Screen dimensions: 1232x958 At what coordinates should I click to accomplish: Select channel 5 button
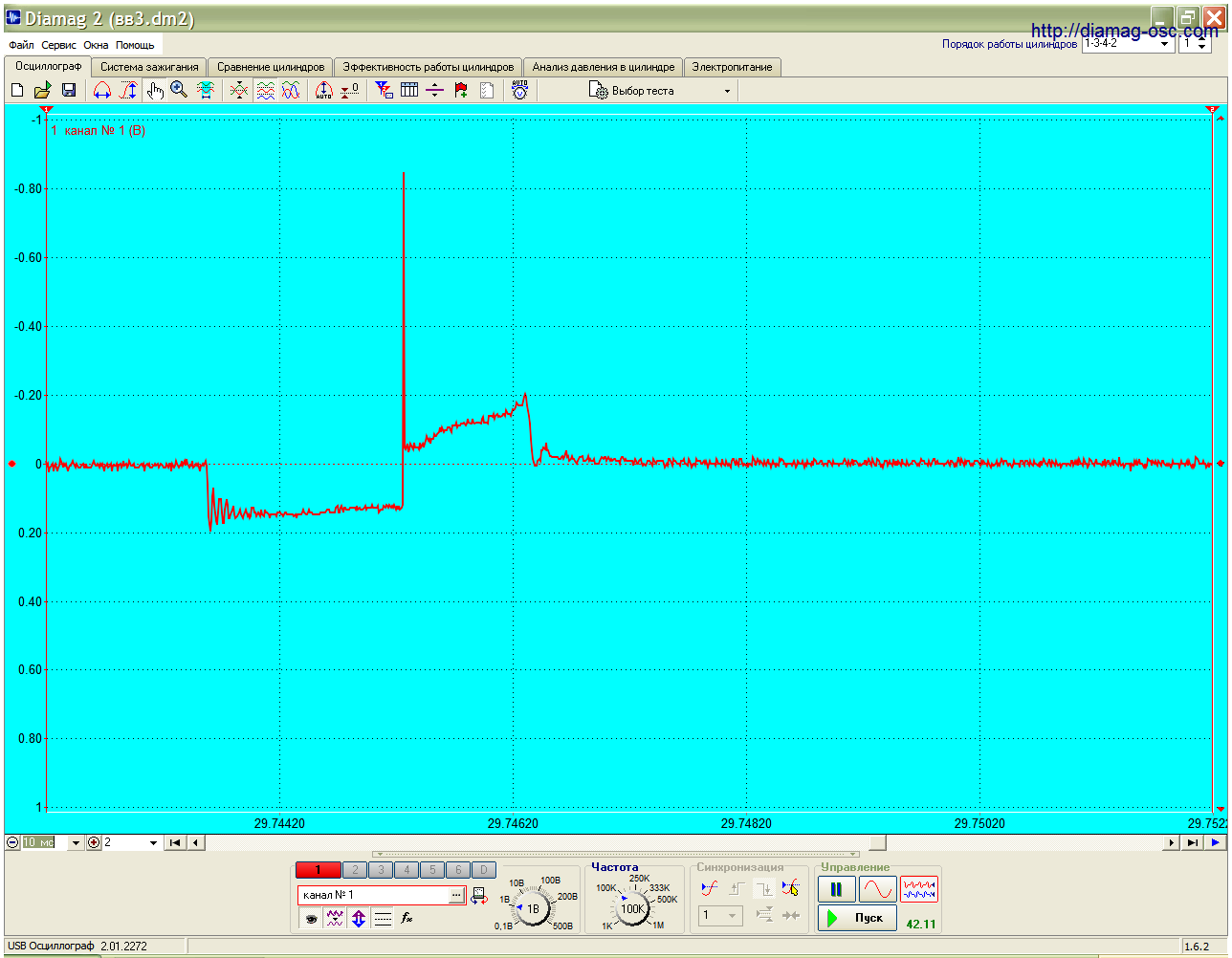[x=432, y=870]
